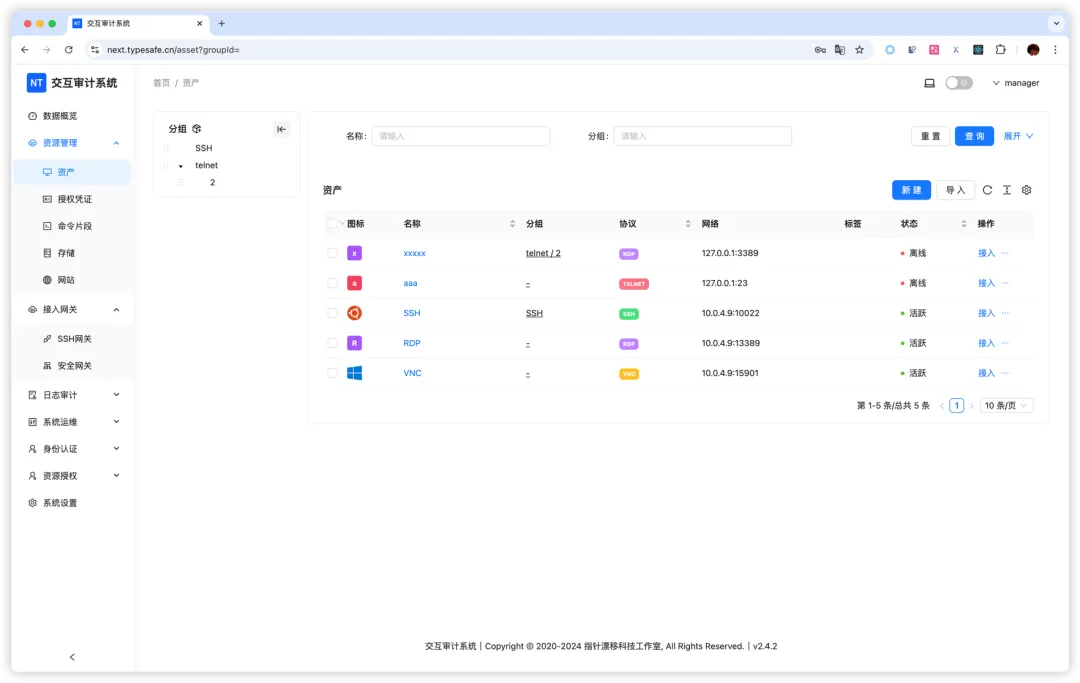
Task: Collapse the group tree panel
Action: coord(281,129)
